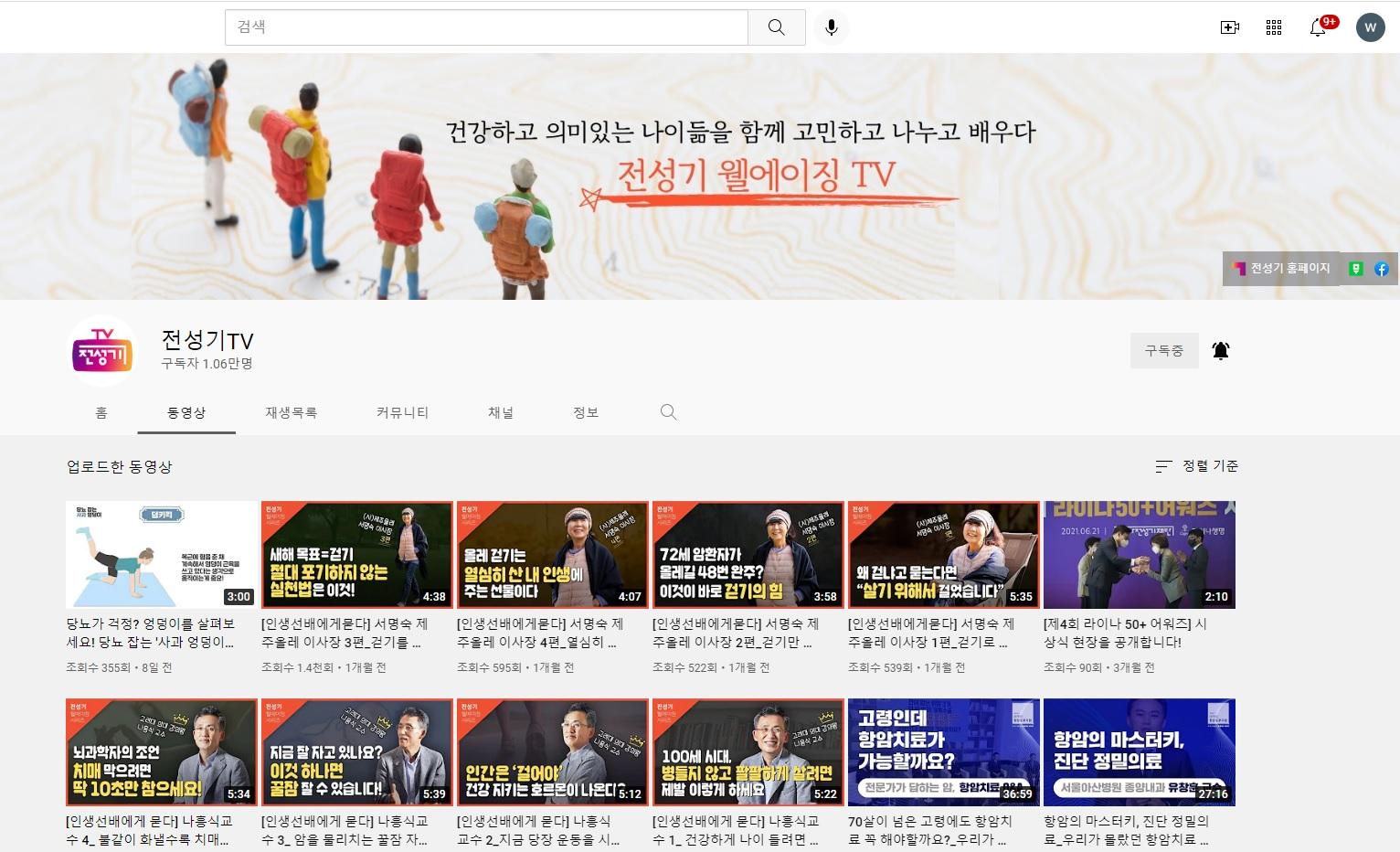Open title 70살이 넘은 고령에도 항암치료
The height and width of the screenshot is (852, 1400).
931,830
